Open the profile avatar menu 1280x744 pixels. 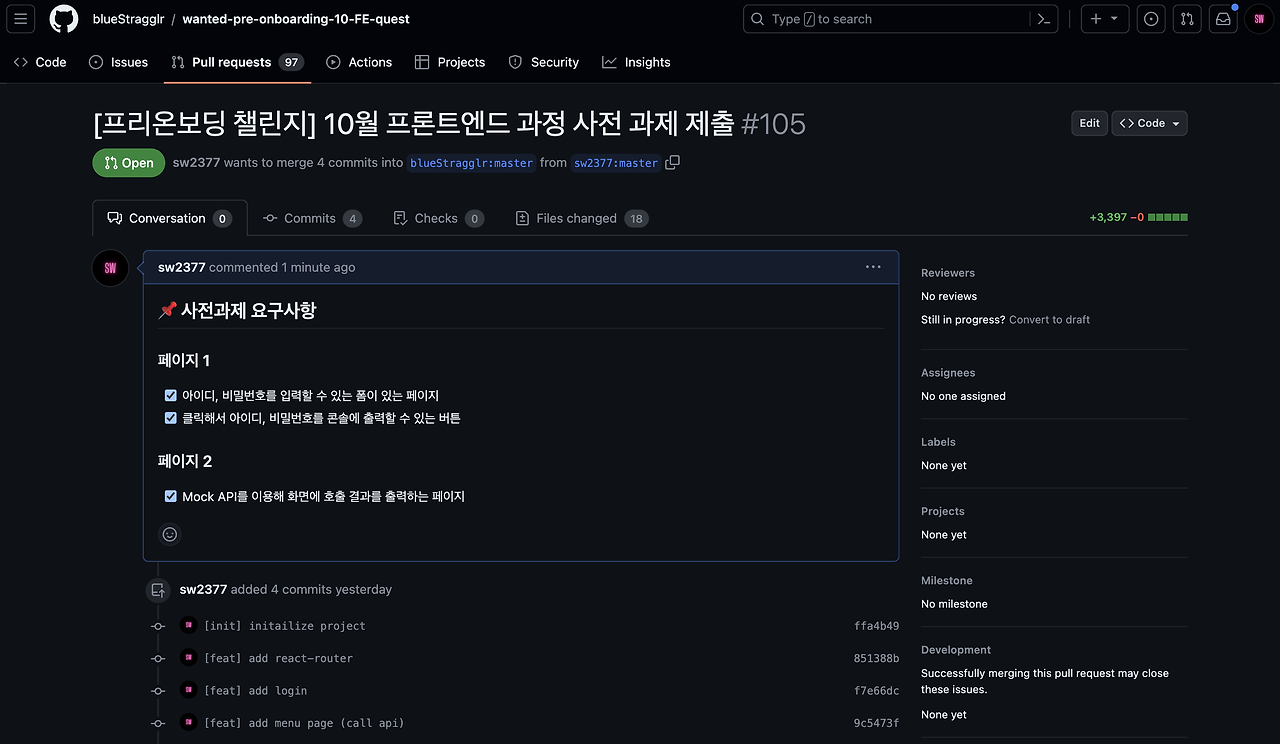pyautogui.click(x=1259, y=18)
